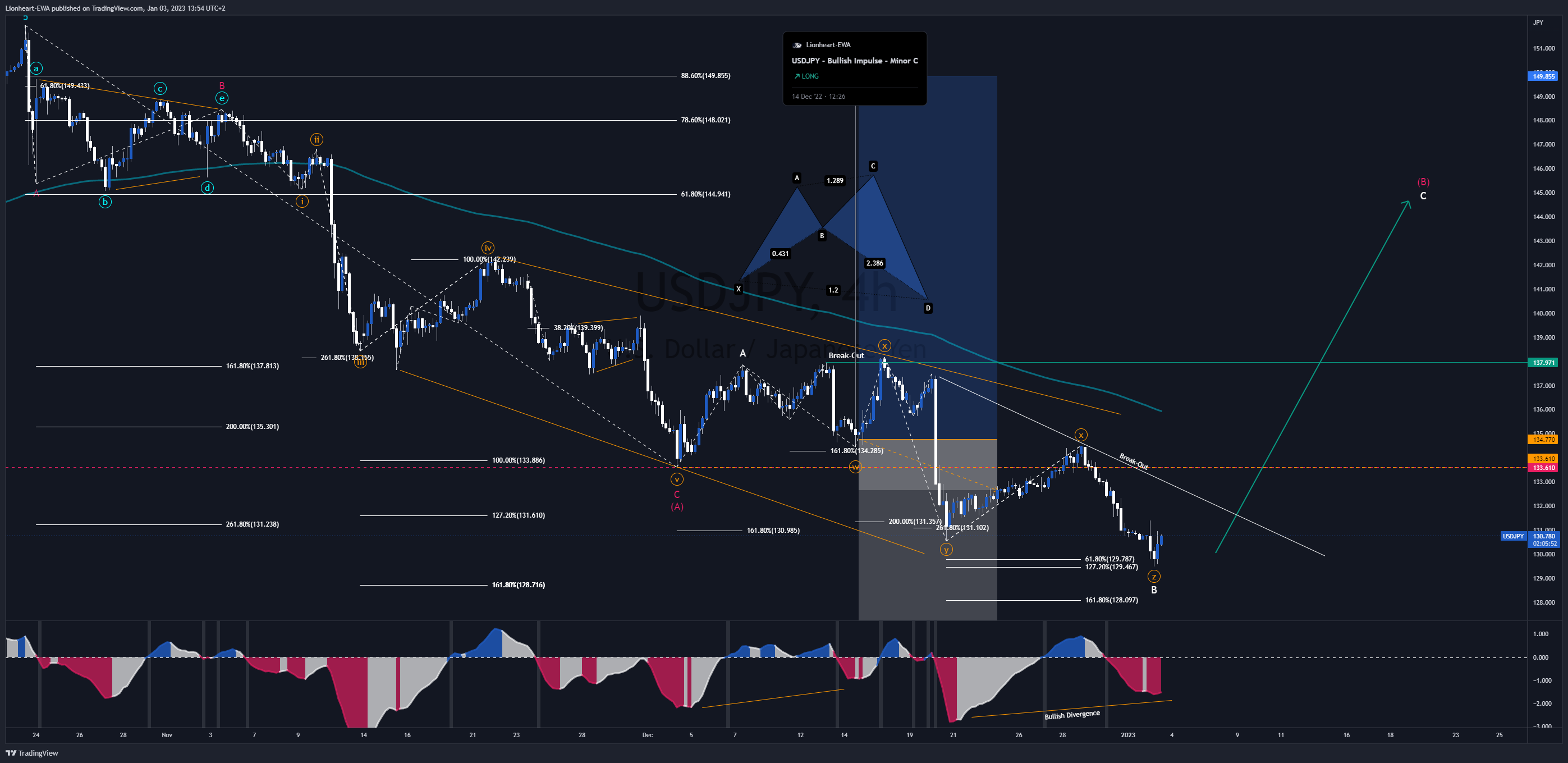Select the cyan circled 'c' wave marker
Viewport: 1568px width, 763px height.
coord(160,88)
